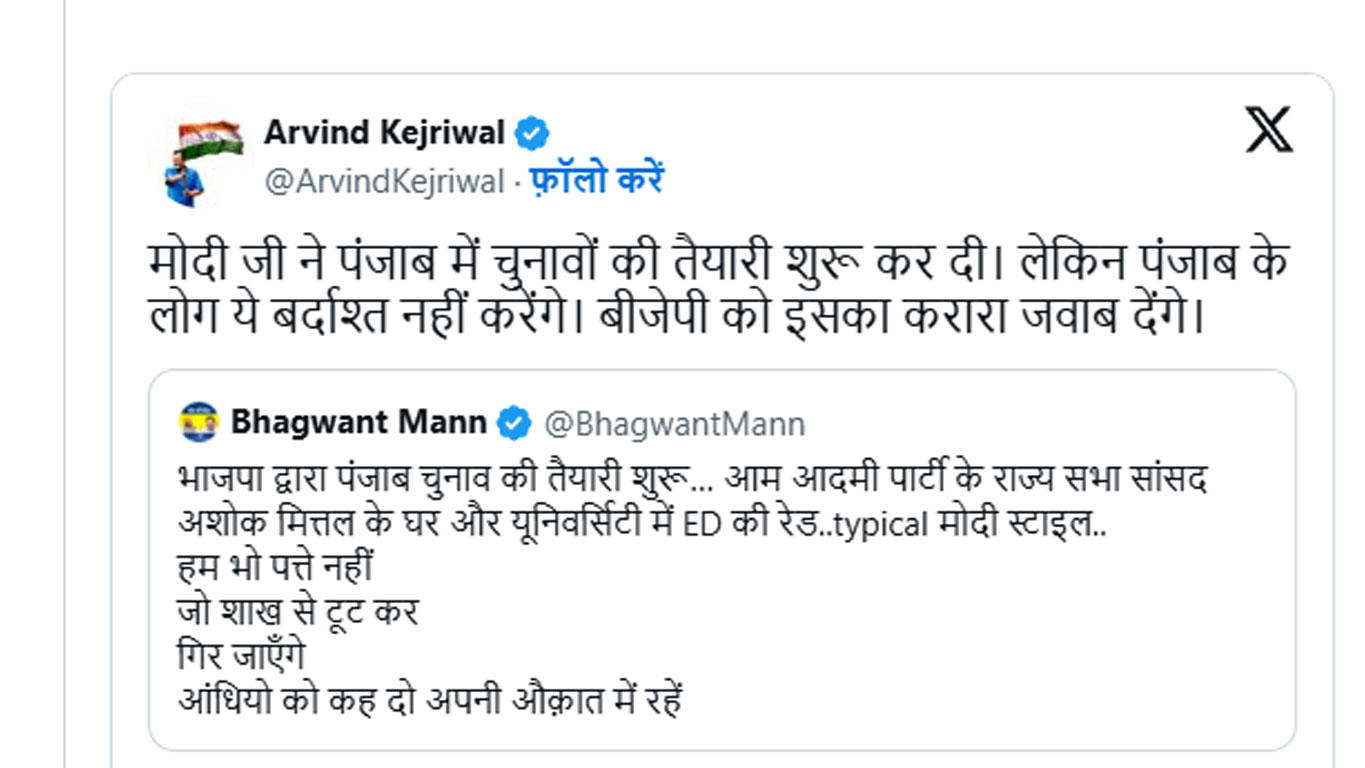The width and height of the screenshot is (1365, 768).
Task: Visit the @BhagwantMann handle link
Action: tap(674, 423)
